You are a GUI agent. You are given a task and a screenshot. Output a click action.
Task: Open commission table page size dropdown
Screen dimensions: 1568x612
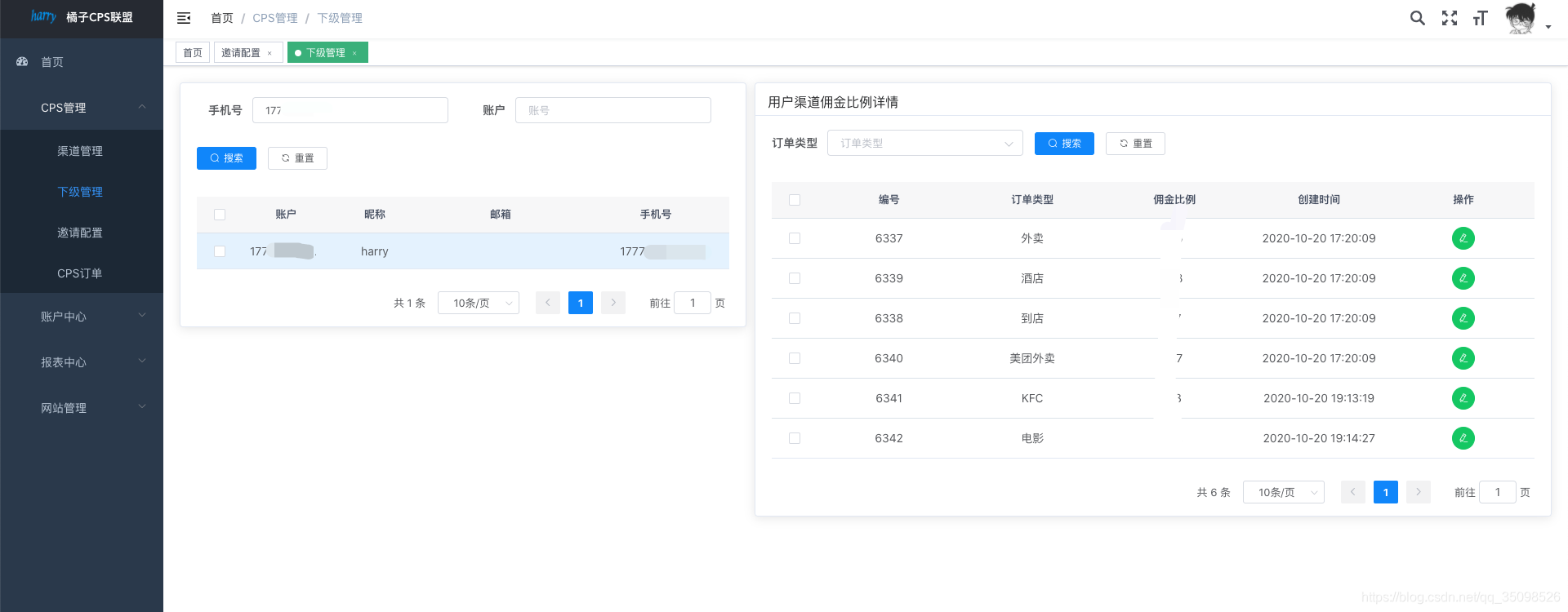click(1284, 492)
